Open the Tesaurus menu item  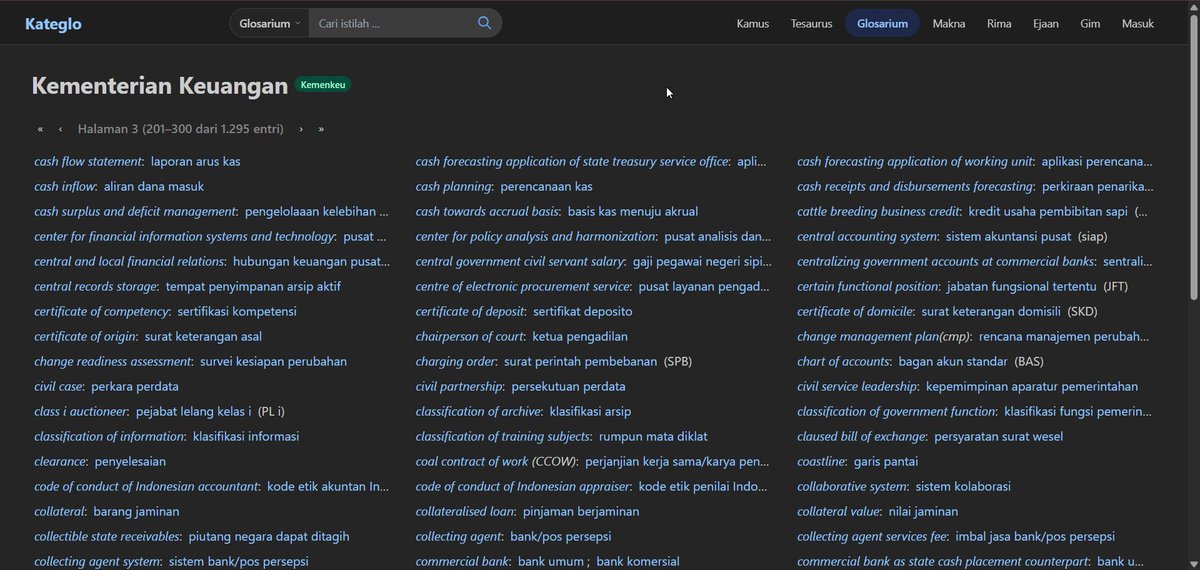coord(811,23)
